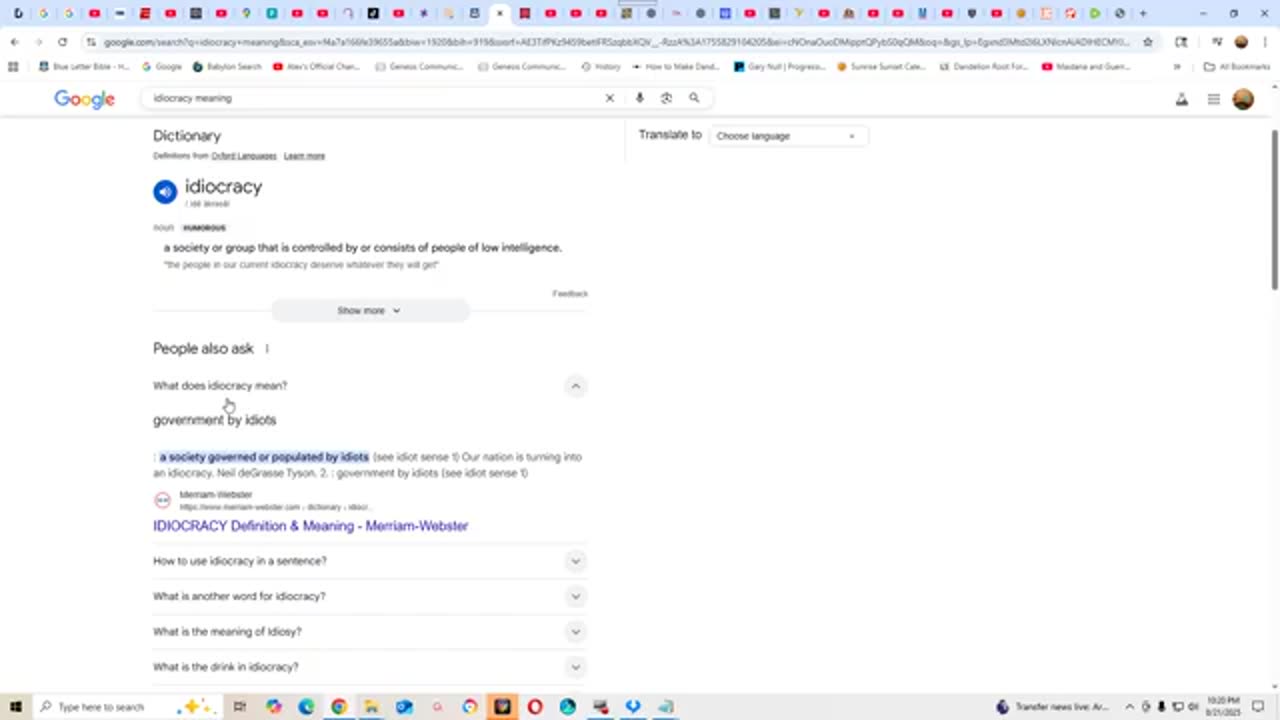Show overflow bookmarks chevron
The height and width of the screenshot is (720, 1280).
tap(1176, 66)
